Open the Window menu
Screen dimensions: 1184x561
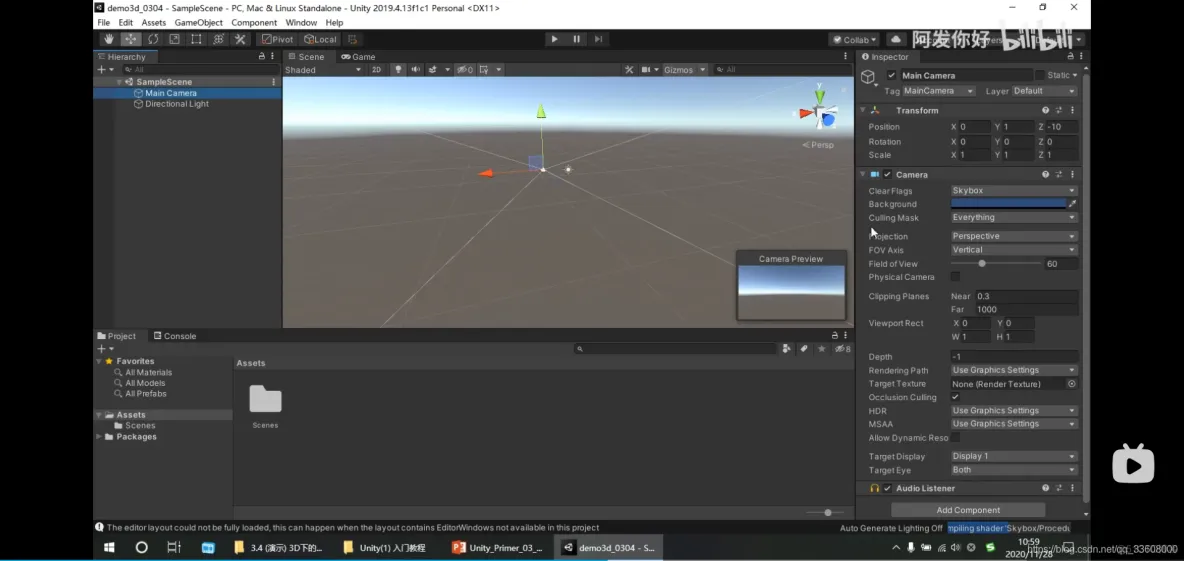[301, 23]
